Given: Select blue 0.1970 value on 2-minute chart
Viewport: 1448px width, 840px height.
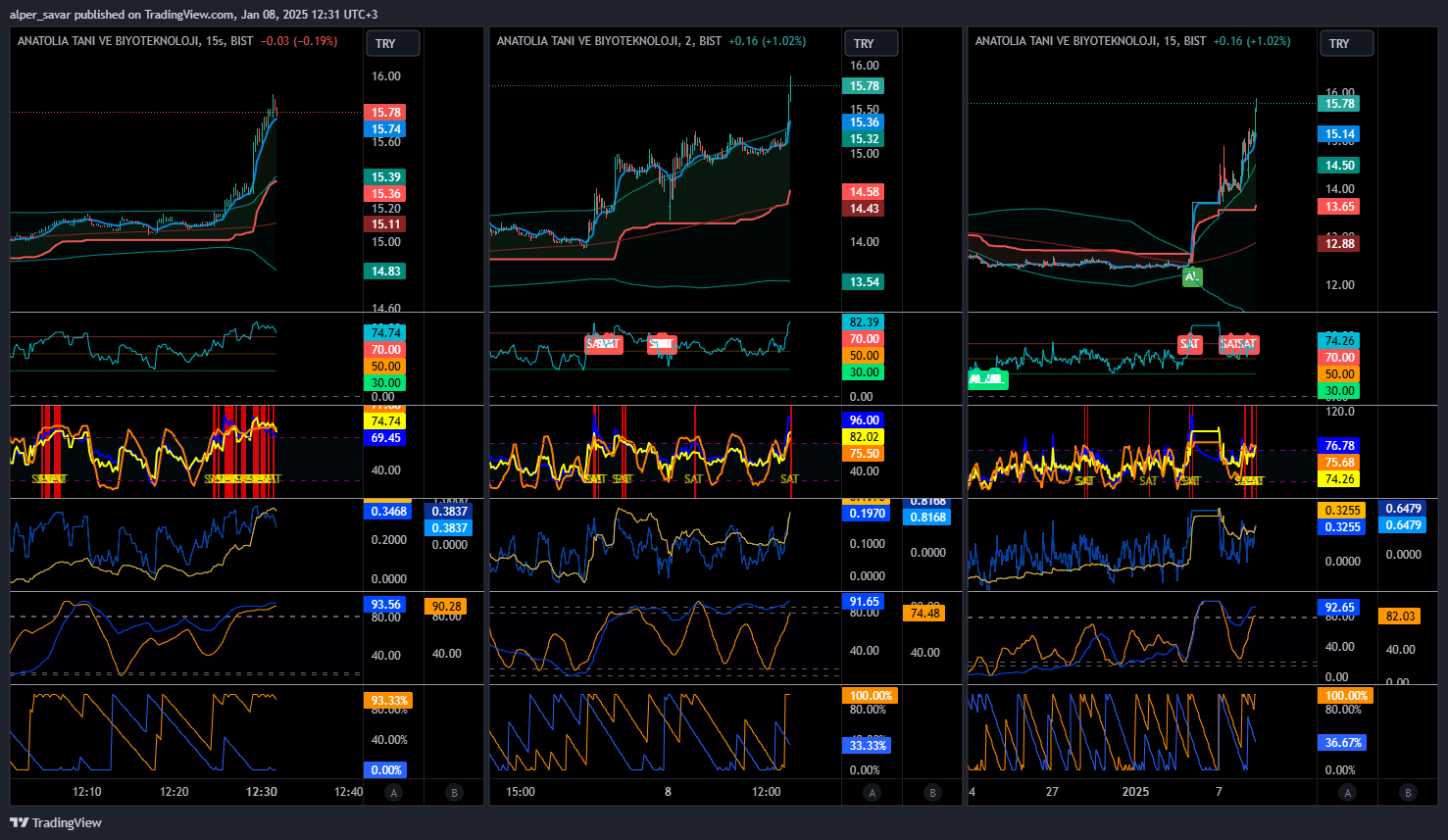Looking at the screenshot, I should tap(868, 514).
